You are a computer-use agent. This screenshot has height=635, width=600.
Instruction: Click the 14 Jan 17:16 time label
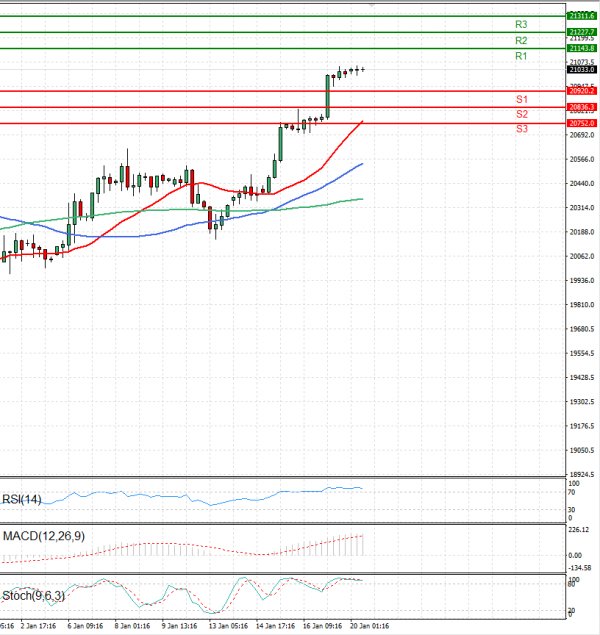[275, 626]
